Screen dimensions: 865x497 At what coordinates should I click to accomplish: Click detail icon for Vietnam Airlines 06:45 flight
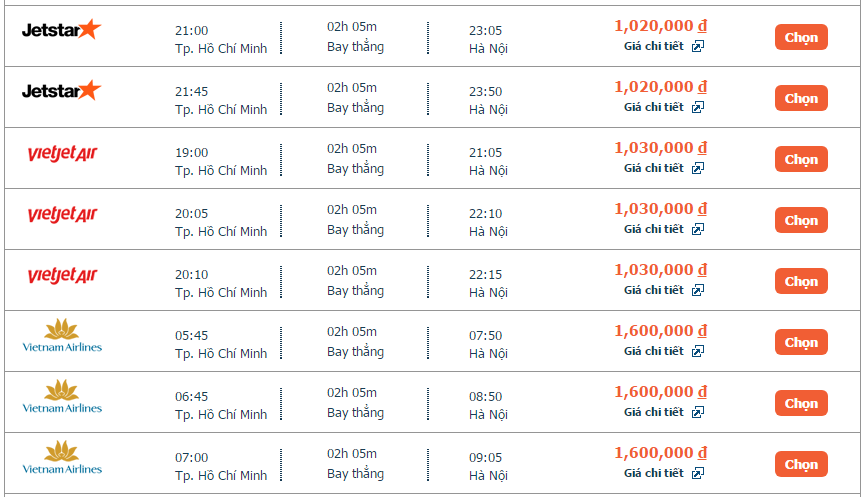(x=698, y=413)
